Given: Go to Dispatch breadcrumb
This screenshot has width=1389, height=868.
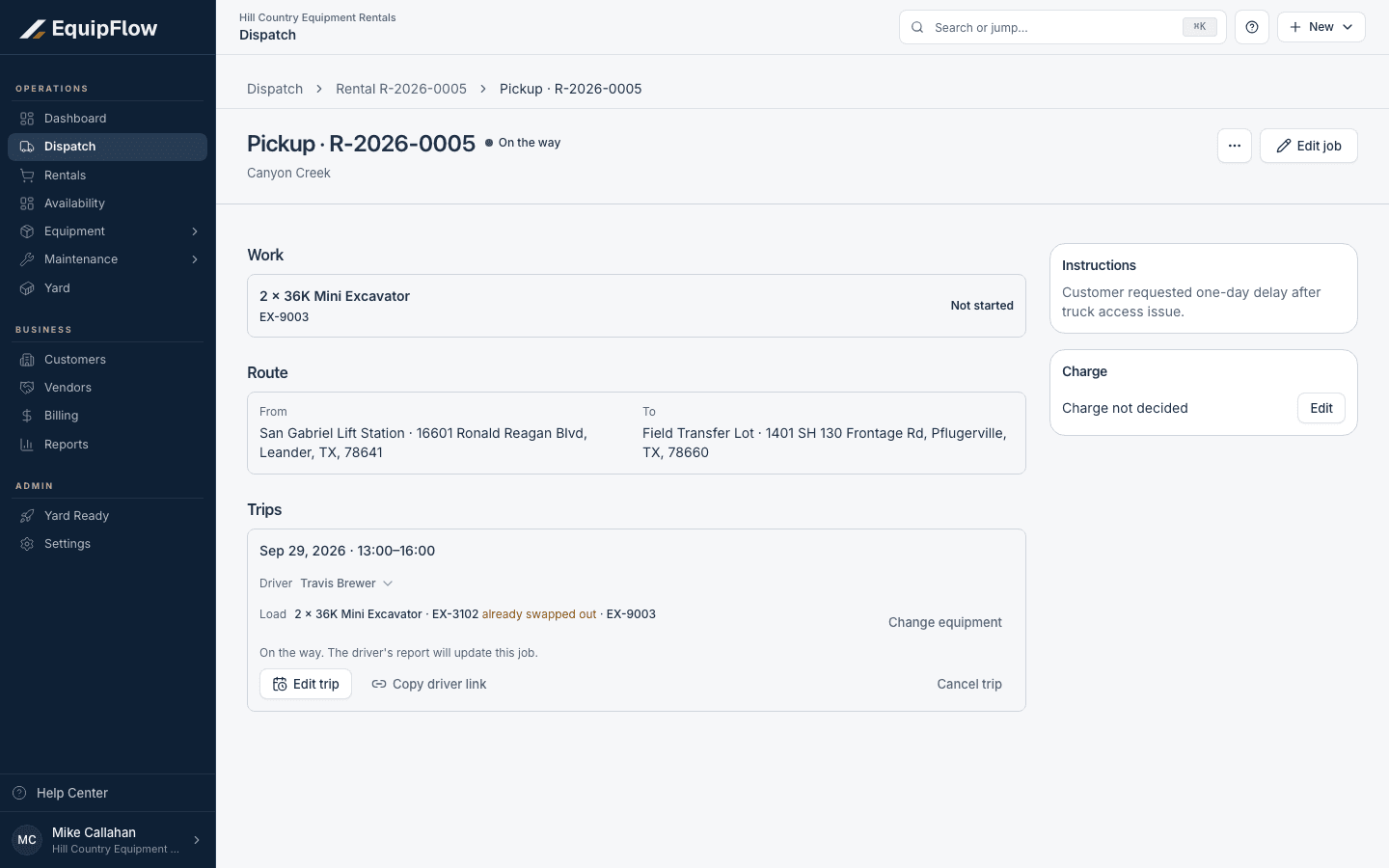Looking at the screenshot, I should click(275, 89).
